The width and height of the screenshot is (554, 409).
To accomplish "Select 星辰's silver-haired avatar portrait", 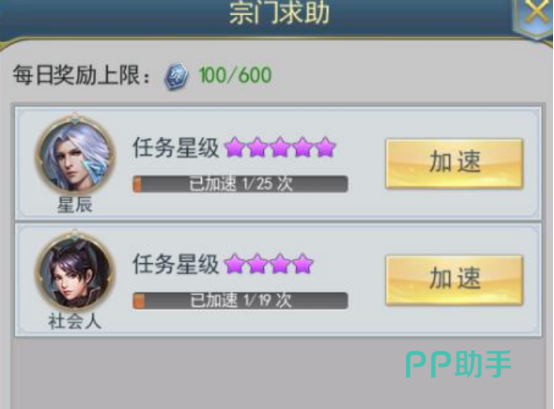I will (x=75, y=155).
